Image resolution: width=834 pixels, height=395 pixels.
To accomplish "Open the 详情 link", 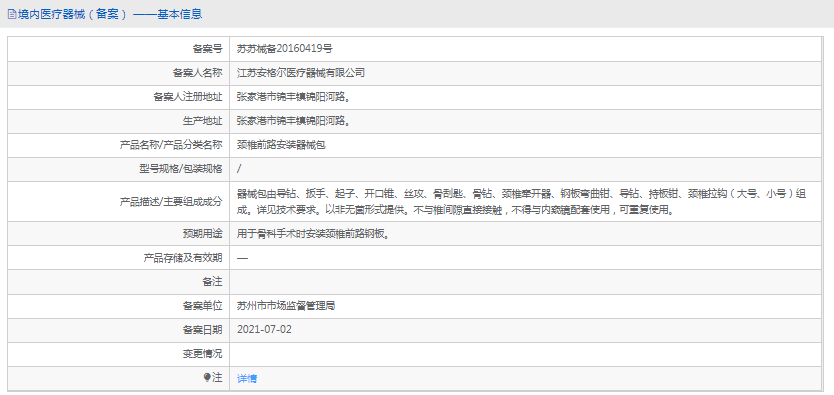I will click(x=247, y=379).
